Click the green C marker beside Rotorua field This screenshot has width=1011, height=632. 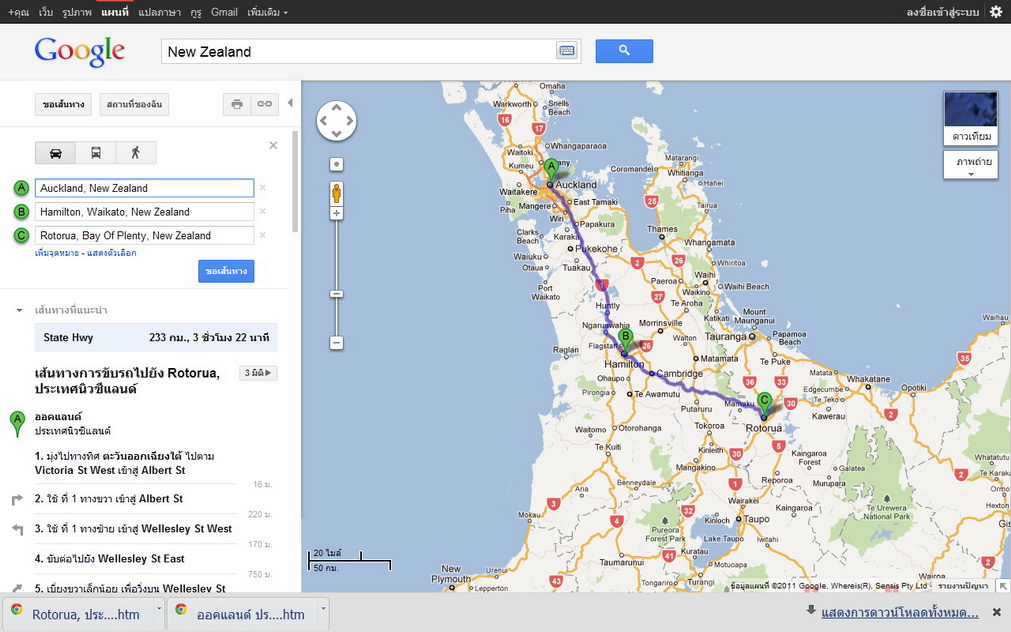[21, 235]
